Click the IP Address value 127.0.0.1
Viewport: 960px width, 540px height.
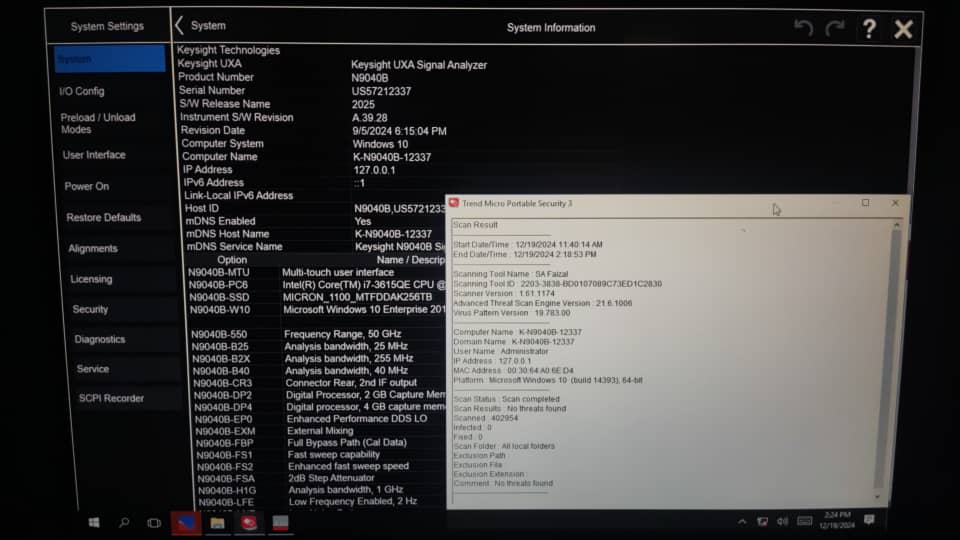coord(374,170)
